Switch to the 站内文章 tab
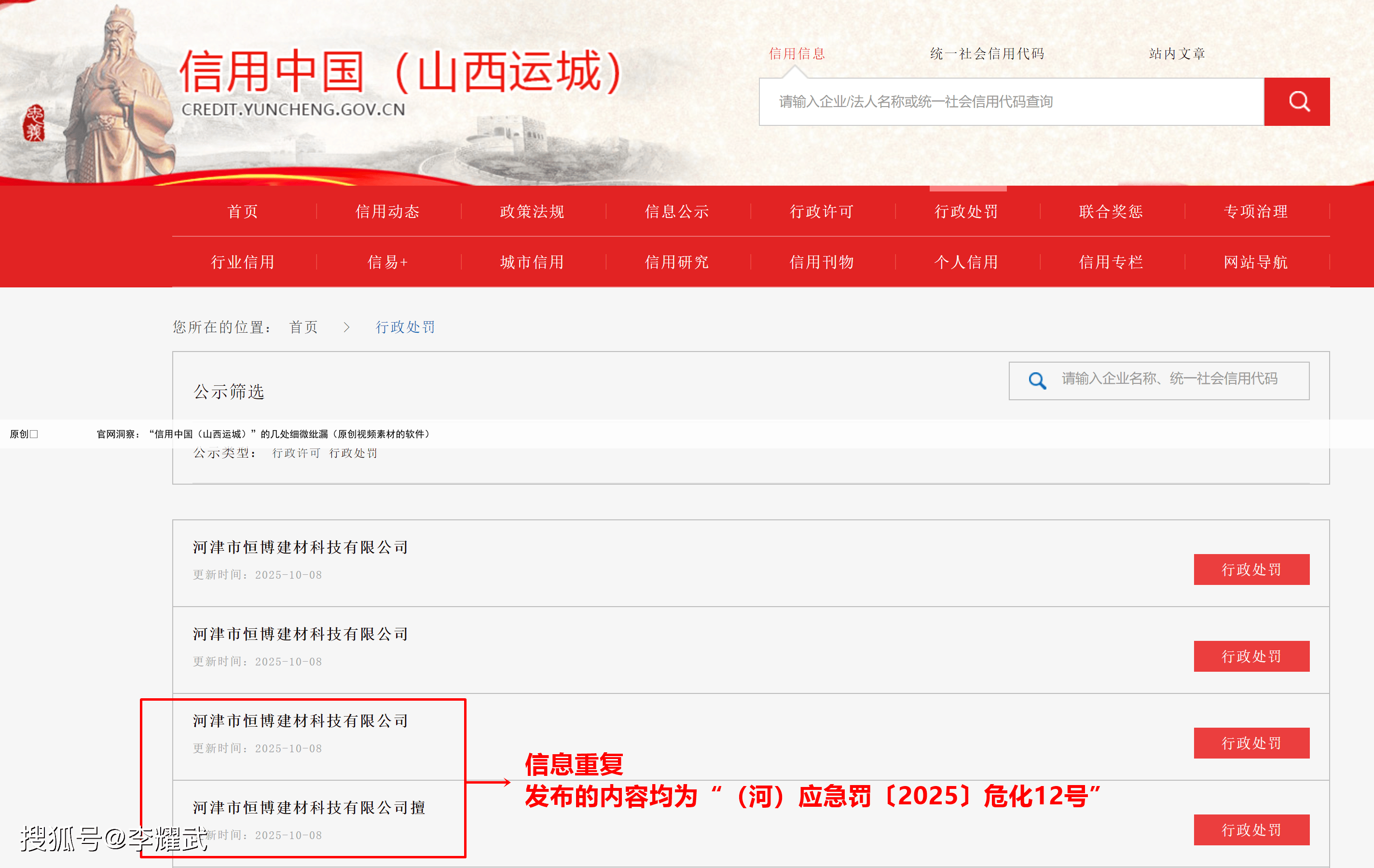The width and height of the screenshot is (1374, 868). click(x=1177, y=53)
